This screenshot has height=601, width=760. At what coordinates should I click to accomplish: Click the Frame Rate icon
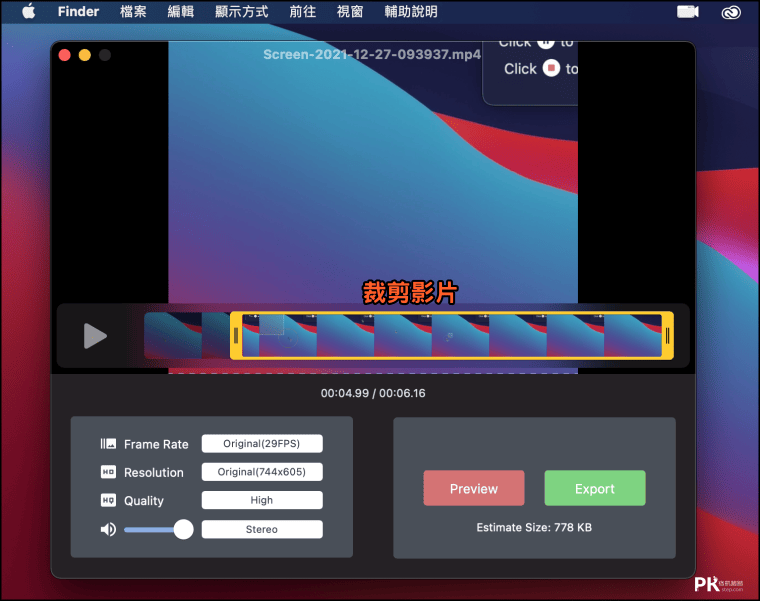pyautogui.click(x=108, y=443)
